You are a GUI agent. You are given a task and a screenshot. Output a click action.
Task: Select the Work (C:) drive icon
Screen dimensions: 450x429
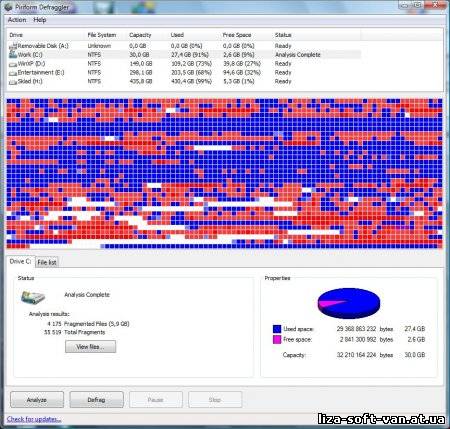(x=13, y=55)
